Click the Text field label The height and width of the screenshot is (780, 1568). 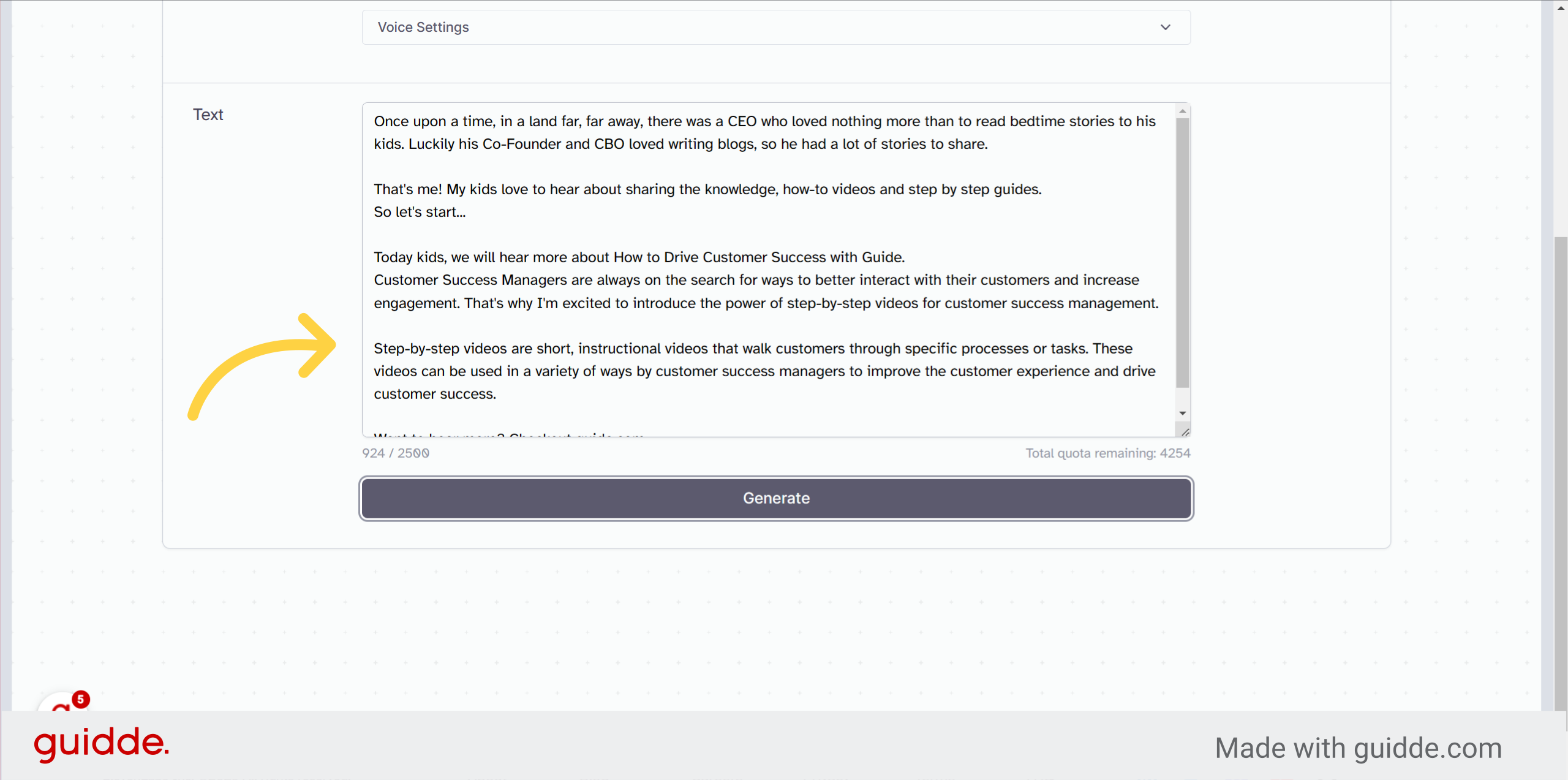tap(208, 115)
